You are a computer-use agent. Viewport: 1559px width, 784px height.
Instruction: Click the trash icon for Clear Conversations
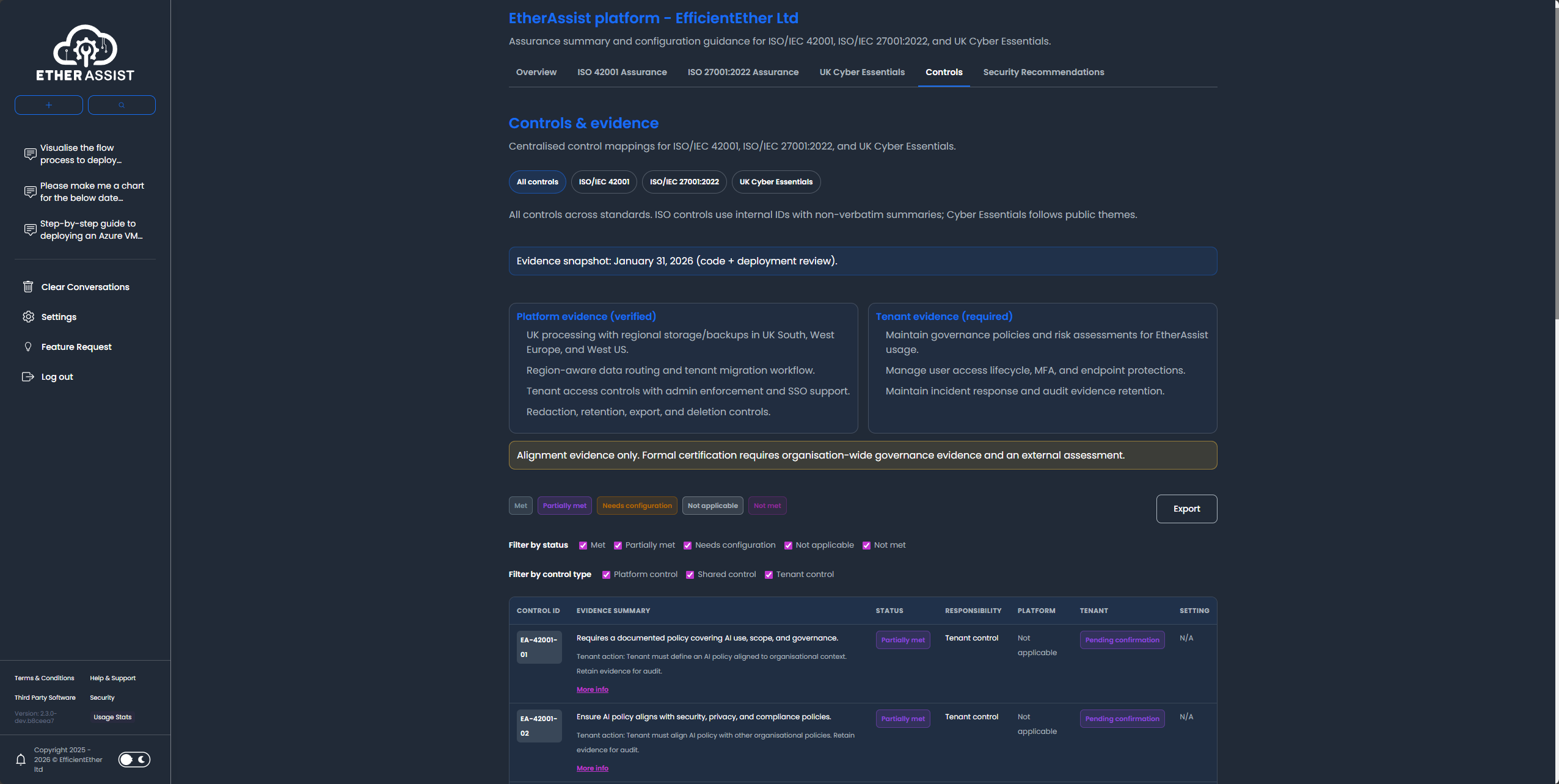28,287
